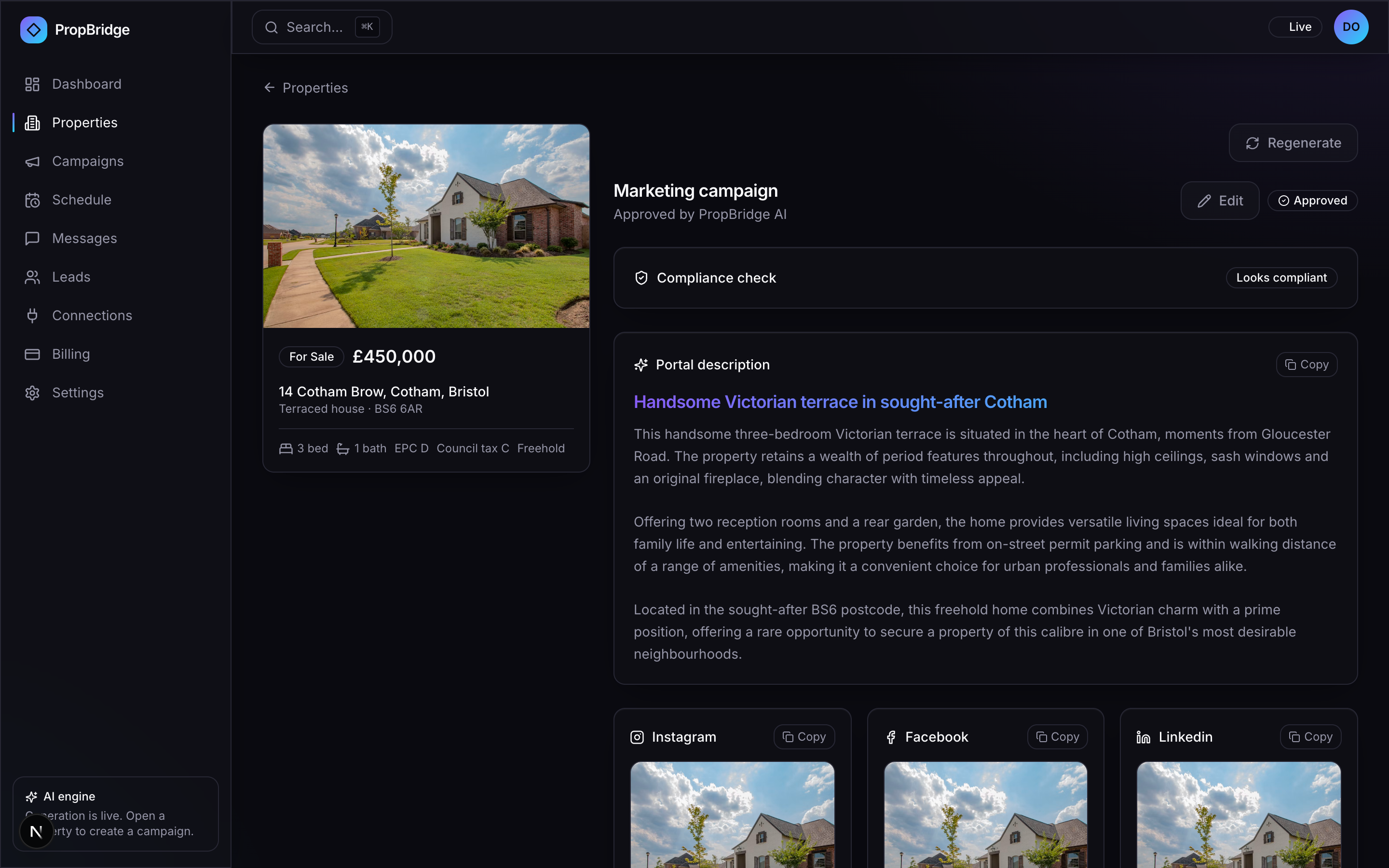Viewport: 1389px width, 868px height.
Task: Click the round N badge at bottom-left
Action: (x=36, y=831)
